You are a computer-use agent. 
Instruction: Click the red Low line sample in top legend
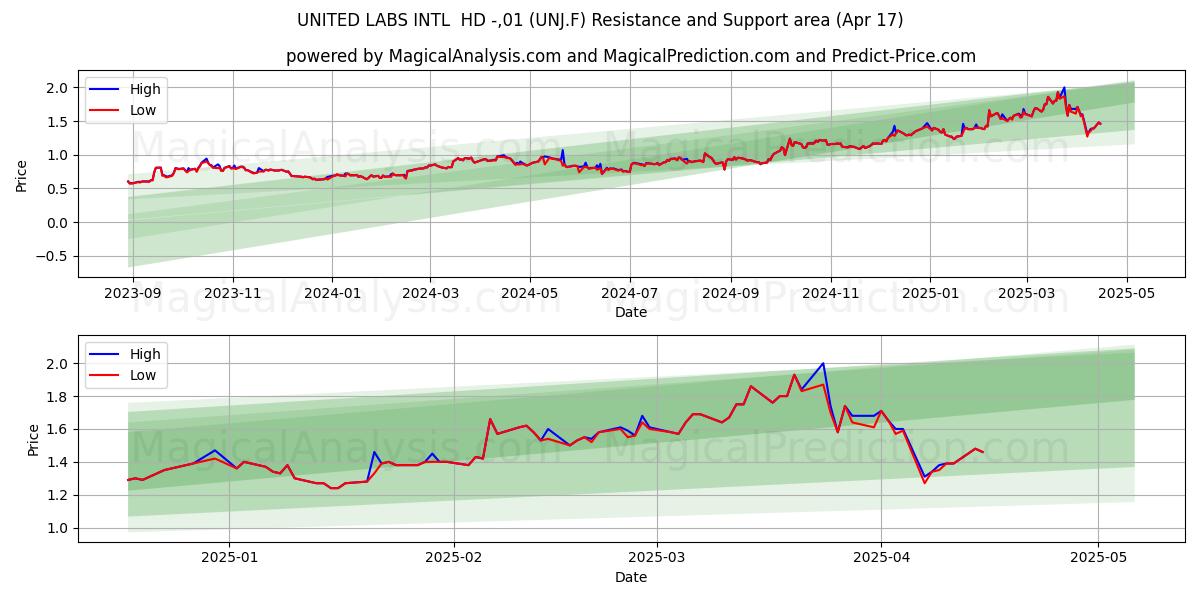click(x=105, y=110)
